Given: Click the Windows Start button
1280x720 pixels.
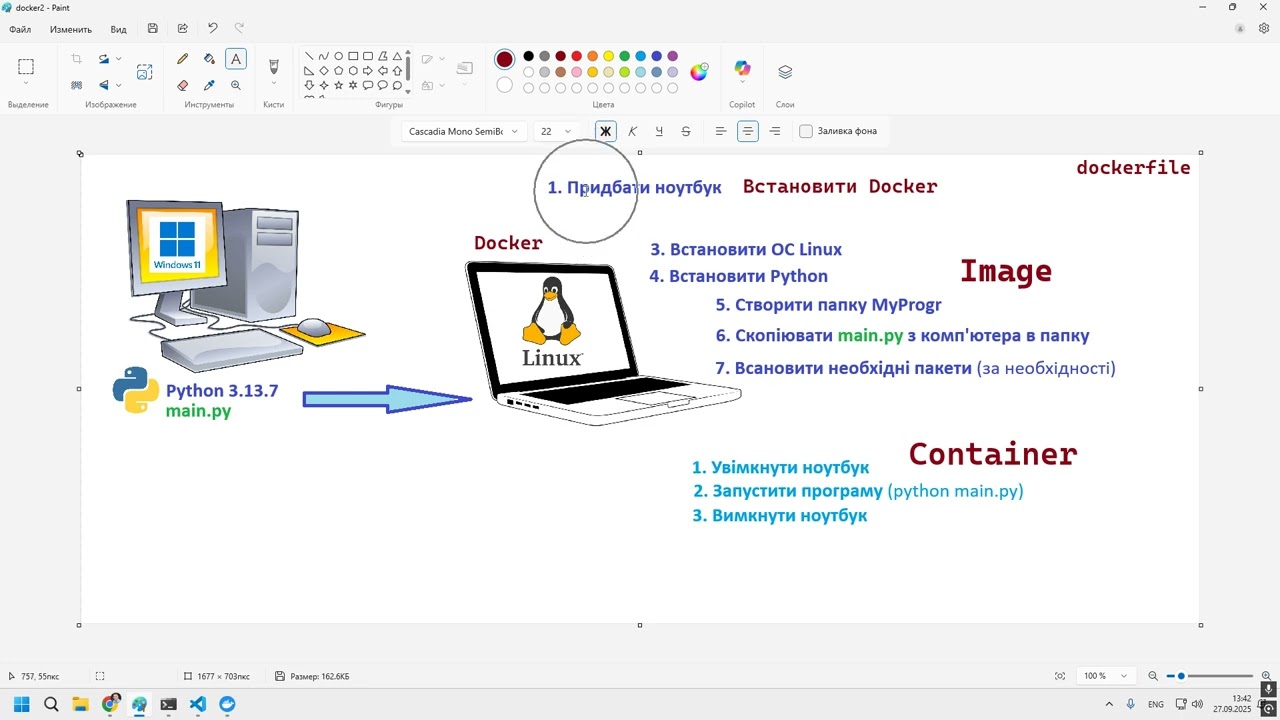Looking at the screenshot, I should click(x=22, y=704).
